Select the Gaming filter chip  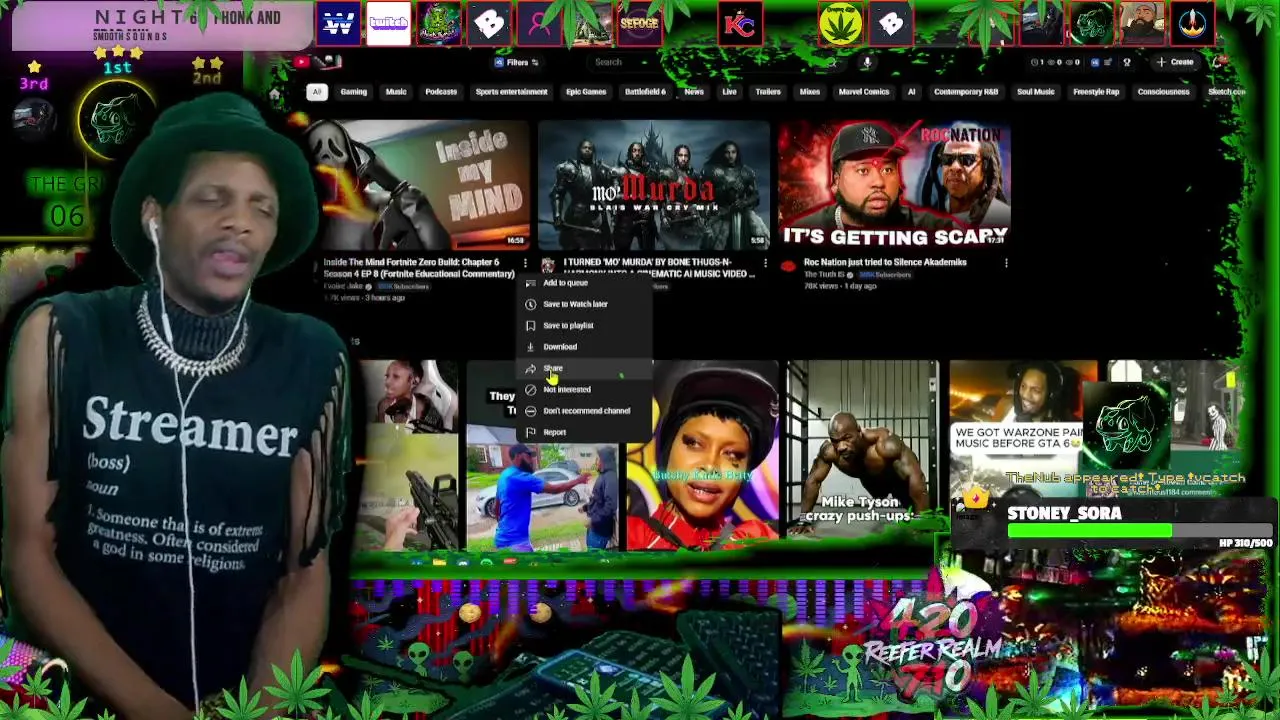pyautogui.click(x=353, y=92)
